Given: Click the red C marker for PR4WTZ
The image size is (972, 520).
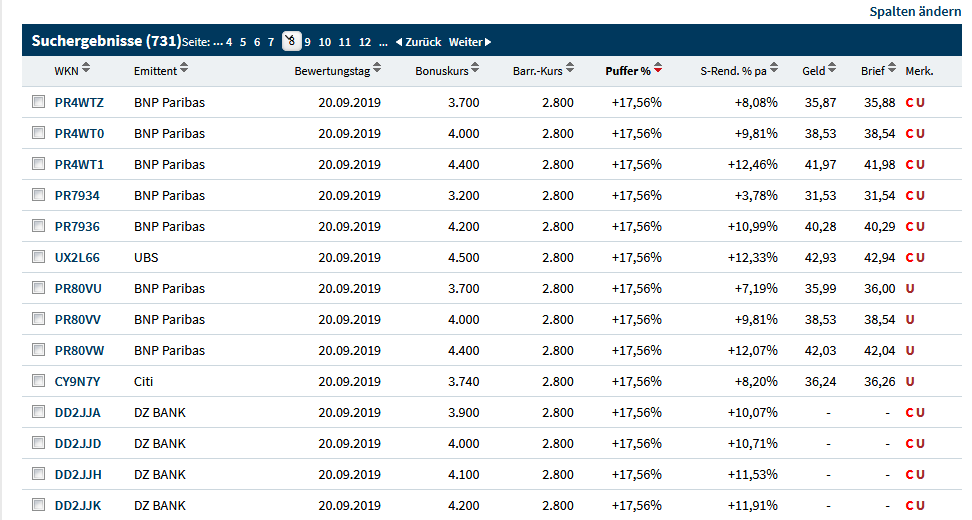Looking at the screenshot, I should tap(909, 103).
